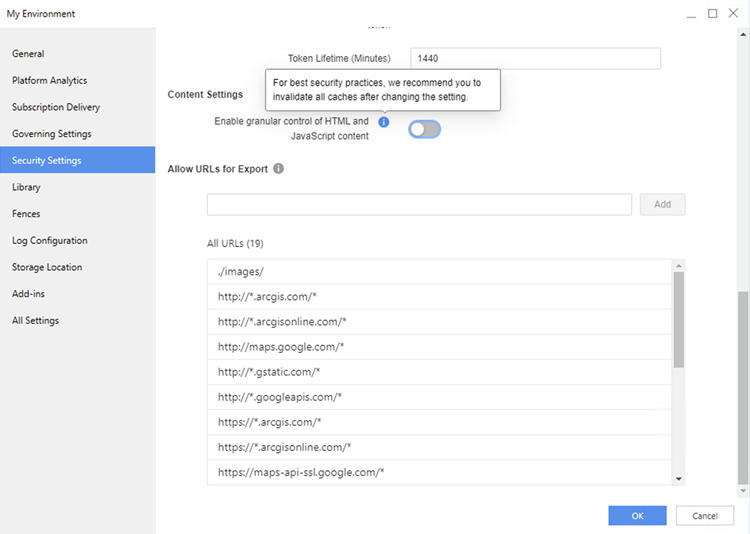The height and width of the screenshot is (534, 750).
Task: Click info icon next to Allow URLs for Export
Action: (279, 169)
